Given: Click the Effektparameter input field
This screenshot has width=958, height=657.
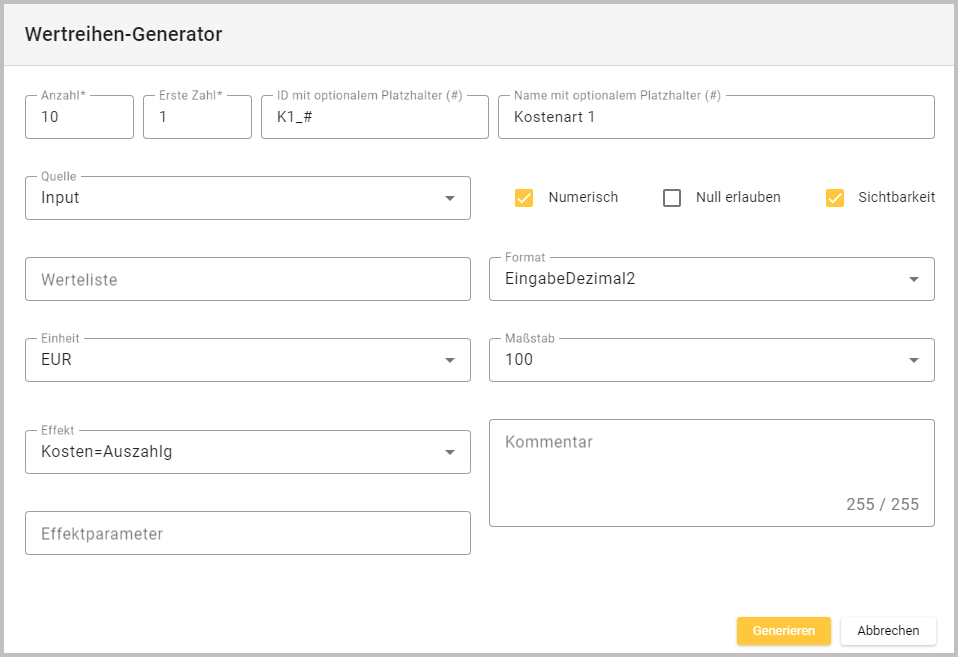Looking at the screenshot, I should [x=247, y=534].
